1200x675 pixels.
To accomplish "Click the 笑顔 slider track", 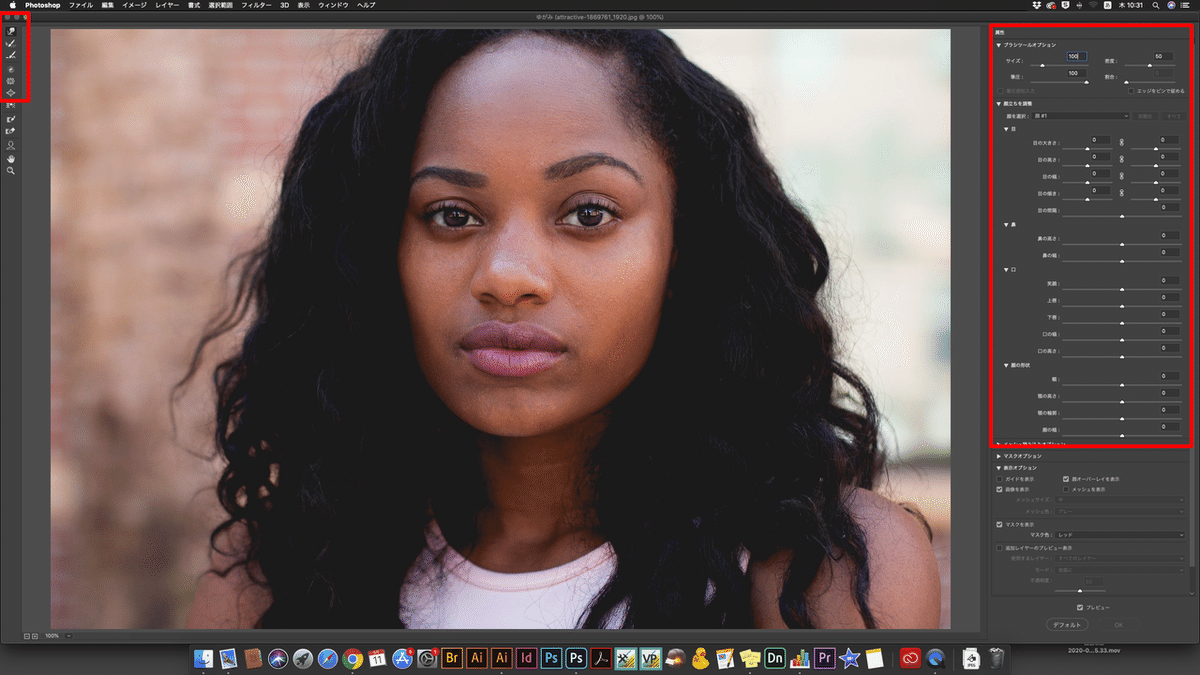I will pyautogui.click(x=1121, y=289).
